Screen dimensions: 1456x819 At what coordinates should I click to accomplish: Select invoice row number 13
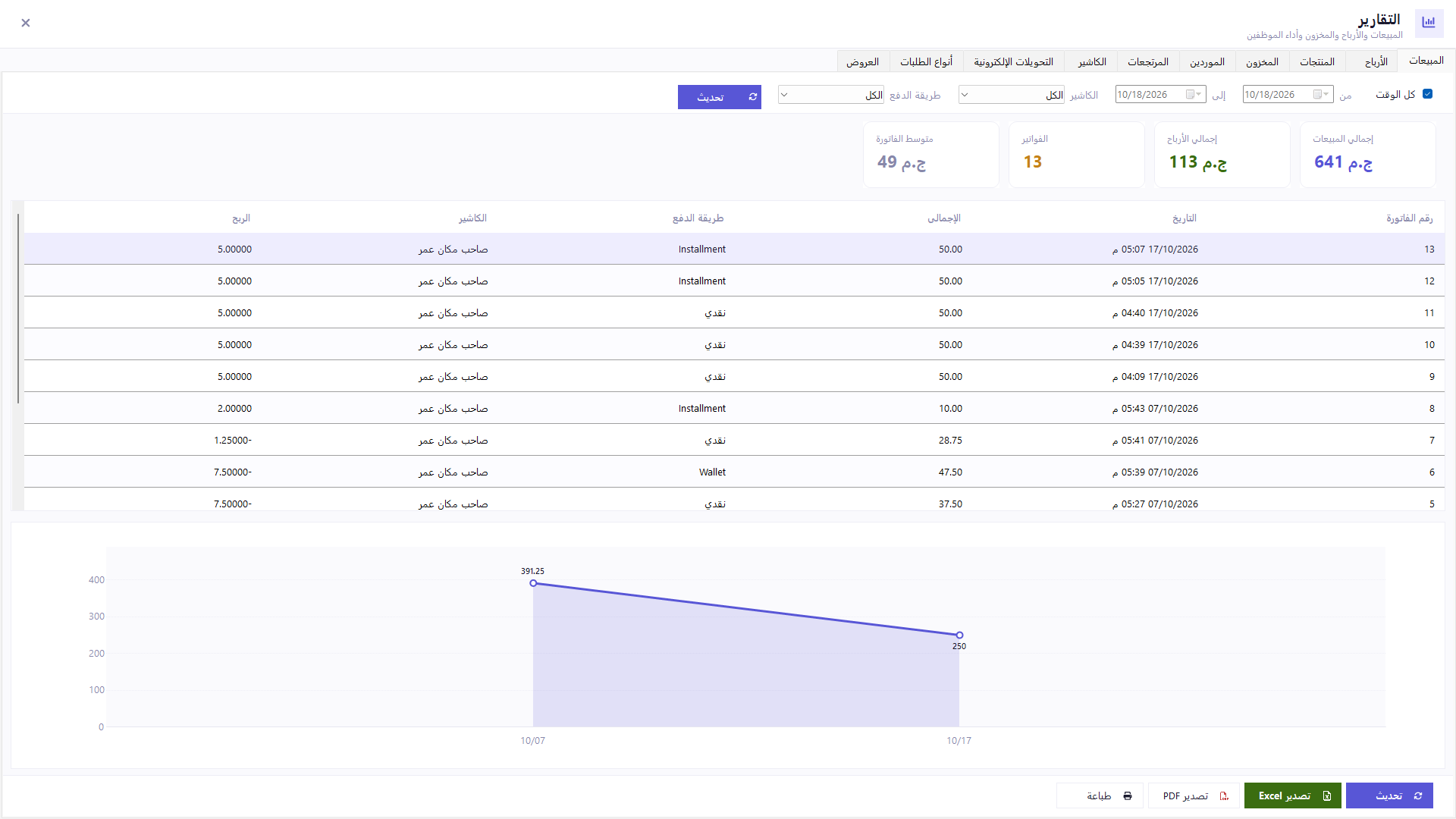click(734, 249)
